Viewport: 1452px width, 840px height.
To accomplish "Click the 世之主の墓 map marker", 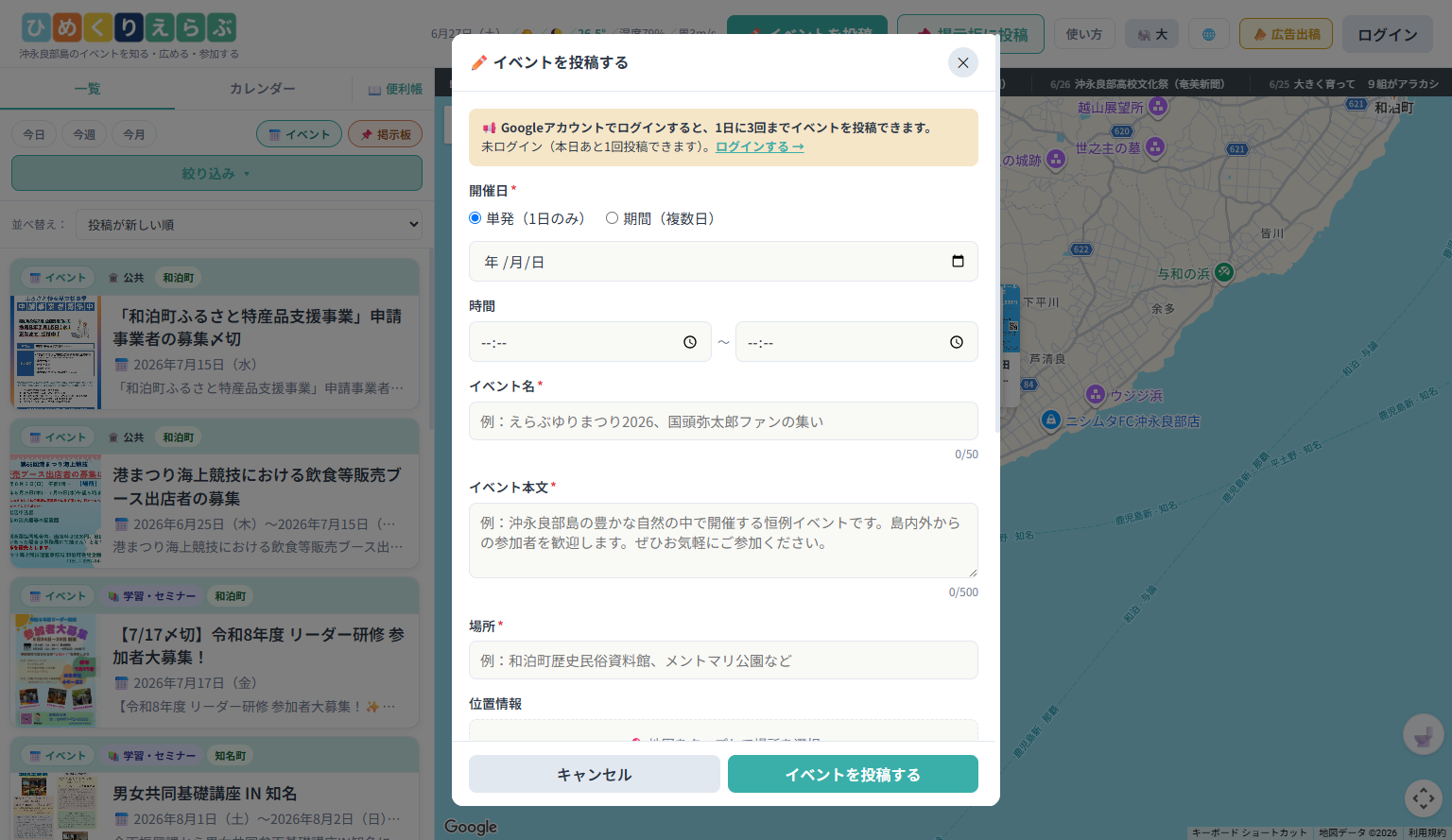I will pyautogui.click(x=1154, y=147).
